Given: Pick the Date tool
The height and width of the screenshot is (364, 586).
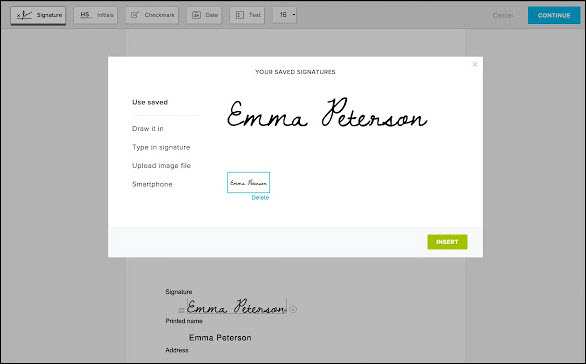Looking at the screenshot, I should pos(204,15).
